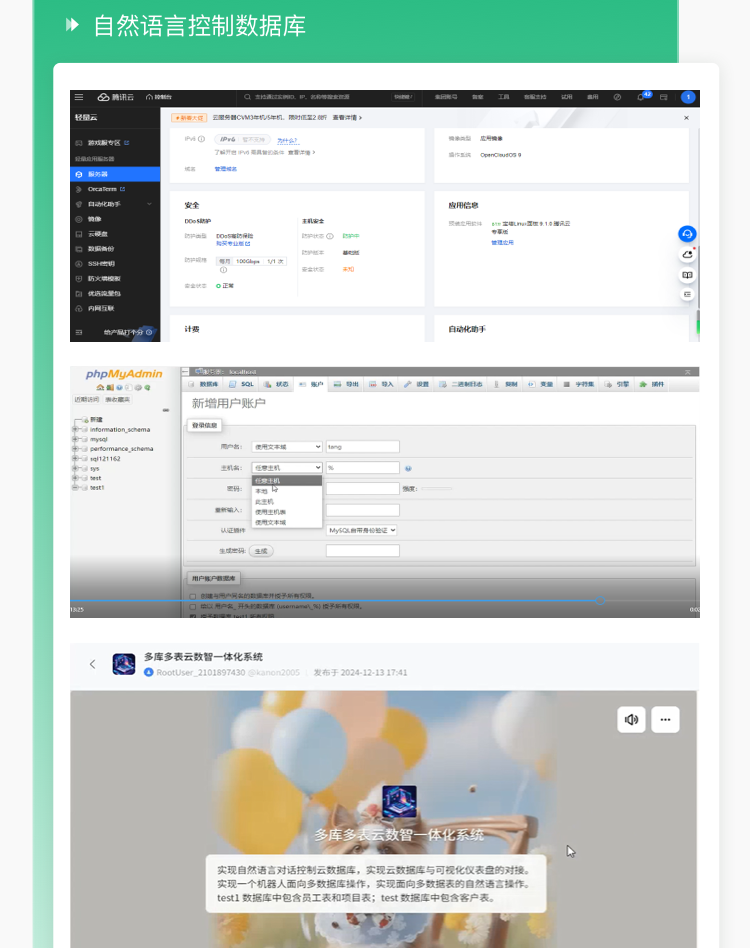Expand the information_schema database node

click(x=76, y=429)
